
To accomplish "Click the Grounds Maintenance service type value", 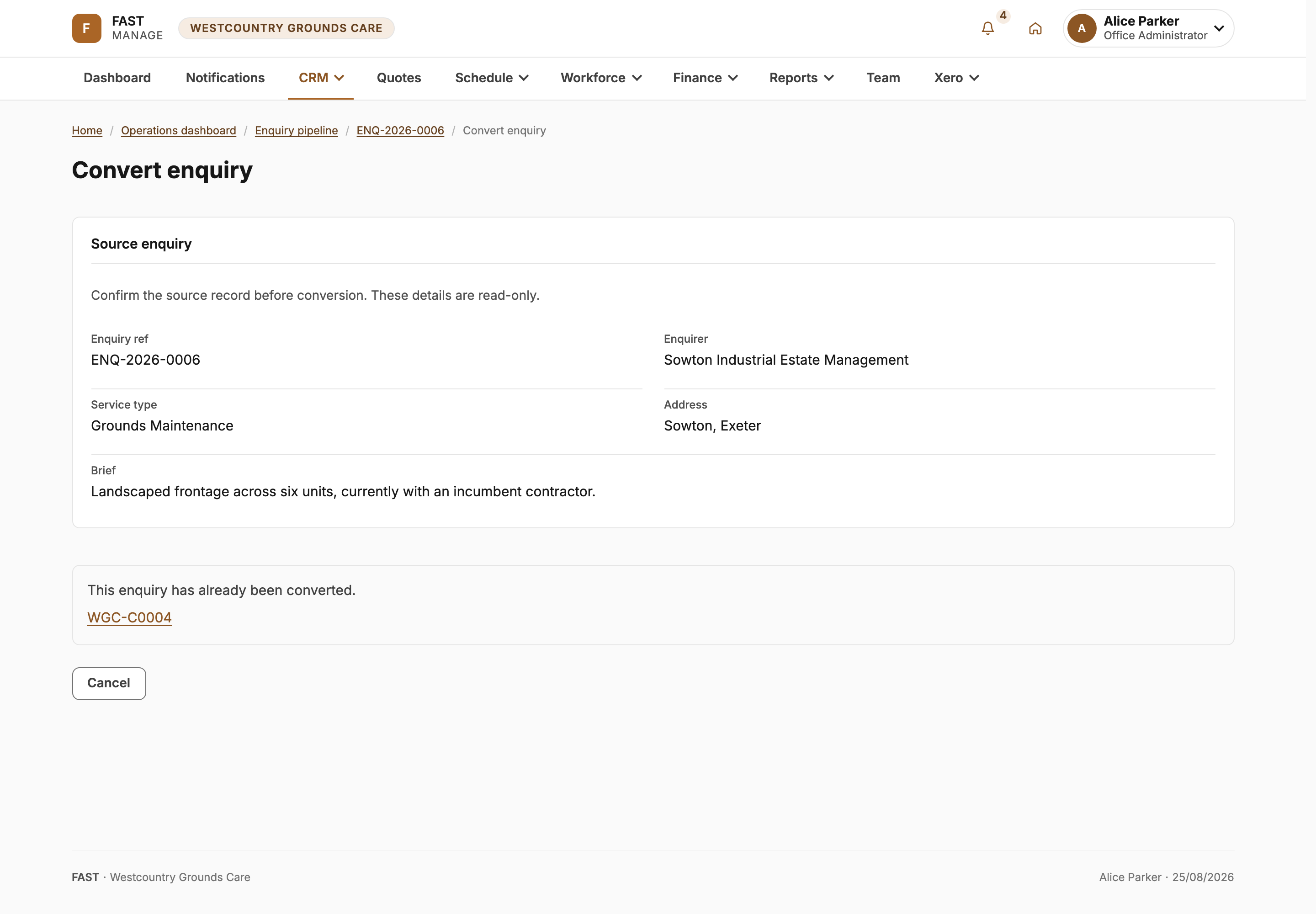I will pos(162,425).
